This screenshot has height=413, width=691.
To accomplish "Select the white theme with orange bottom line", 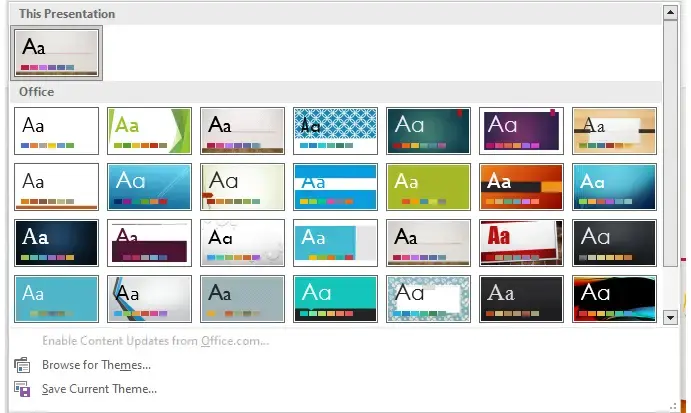I will (x=56, y=187).
